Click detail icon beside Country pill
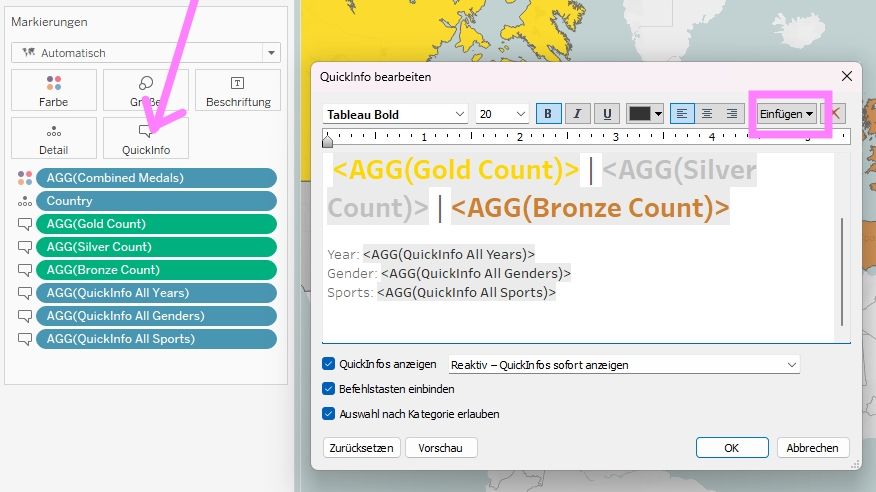The height and width of the screenshot is (492, 876). click(25, 201)
